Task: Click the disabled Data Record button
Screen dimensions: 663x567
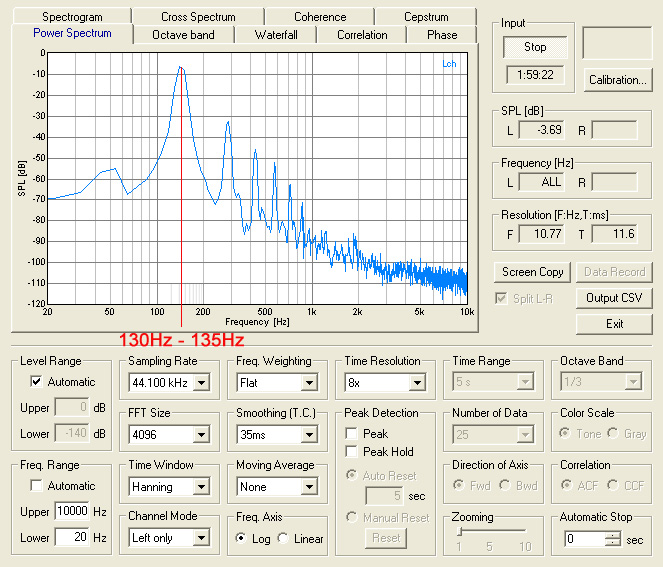Action: tap(614, 272)
